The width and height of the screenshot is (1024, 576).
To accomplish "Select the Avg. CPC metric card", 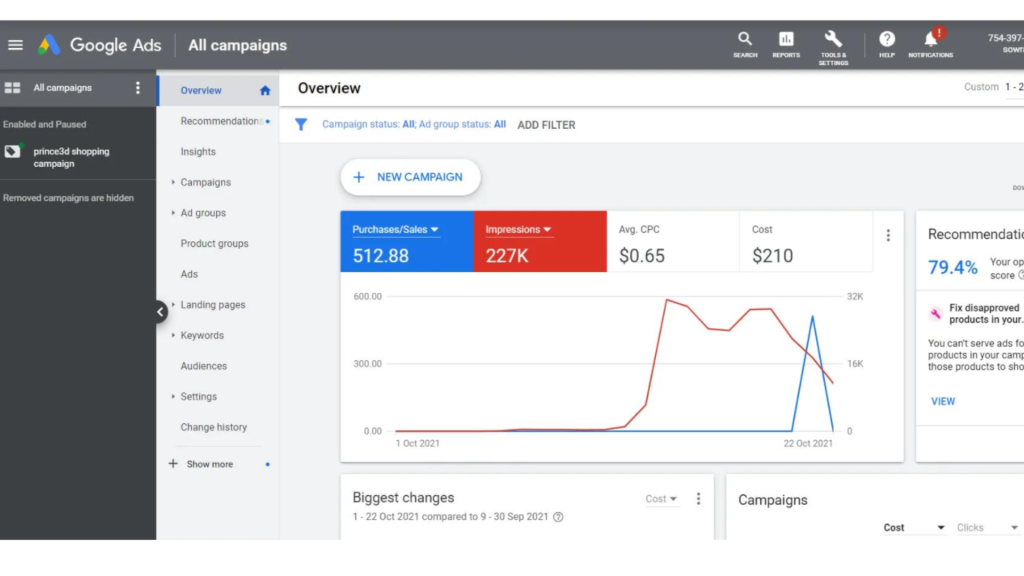I will pos(673,241).
